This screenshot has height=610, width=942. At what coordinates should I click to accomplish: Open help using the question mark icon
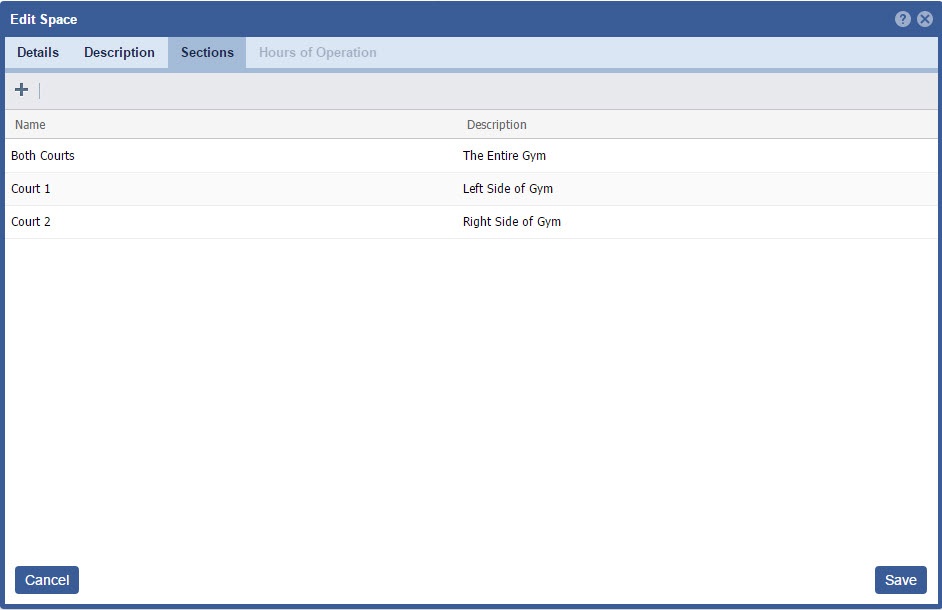[903, 19]
